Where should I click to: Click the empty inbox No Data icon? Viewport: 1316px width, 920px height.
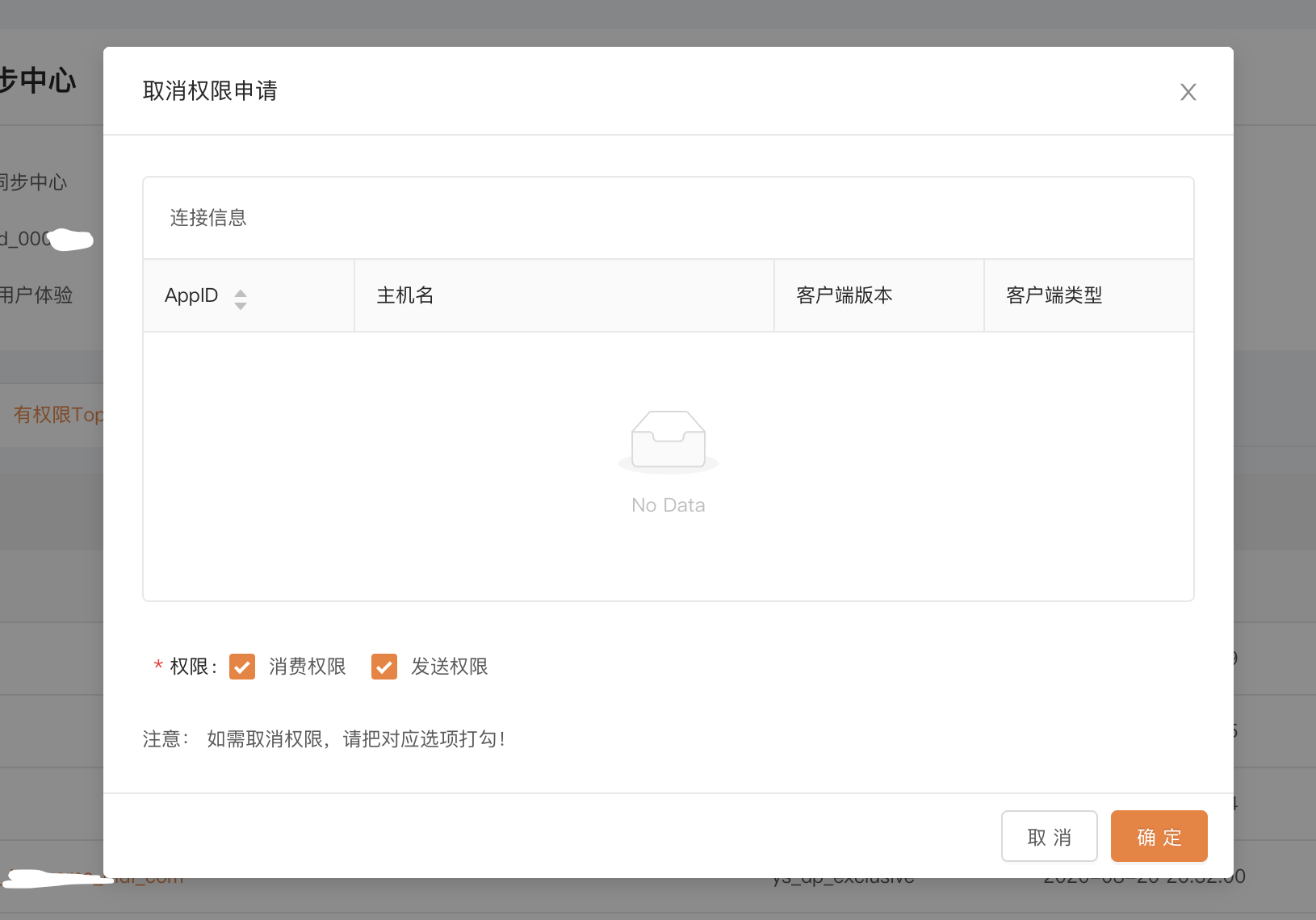tap(668, 440)
